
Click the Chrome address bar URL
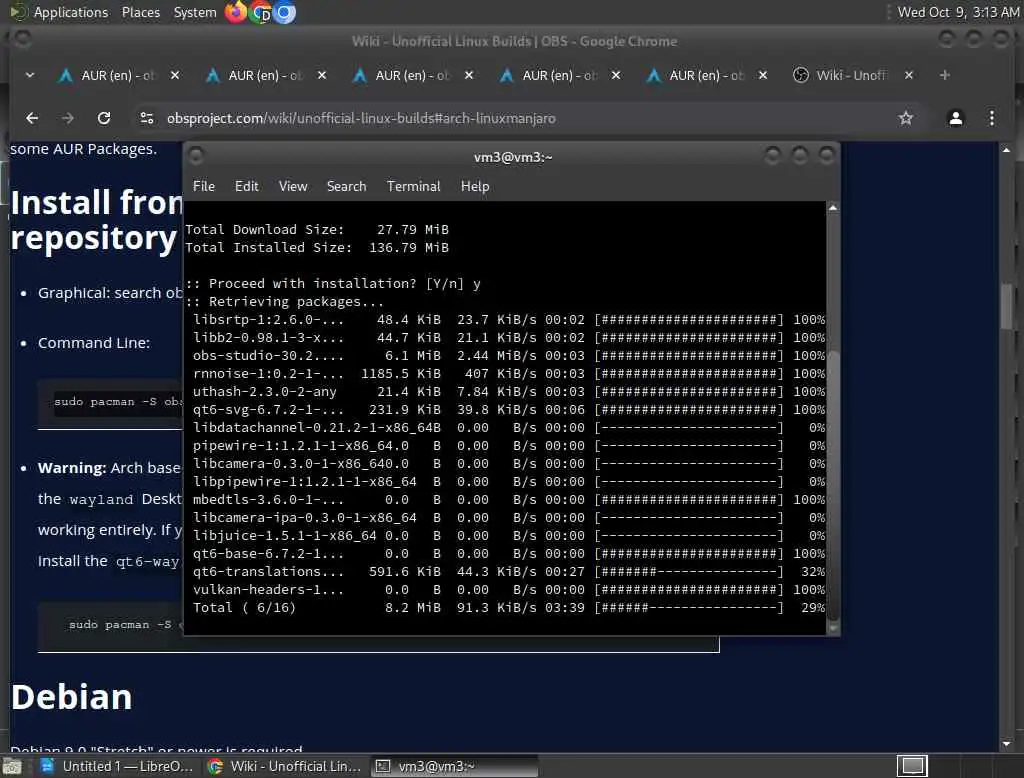[361, 118]
